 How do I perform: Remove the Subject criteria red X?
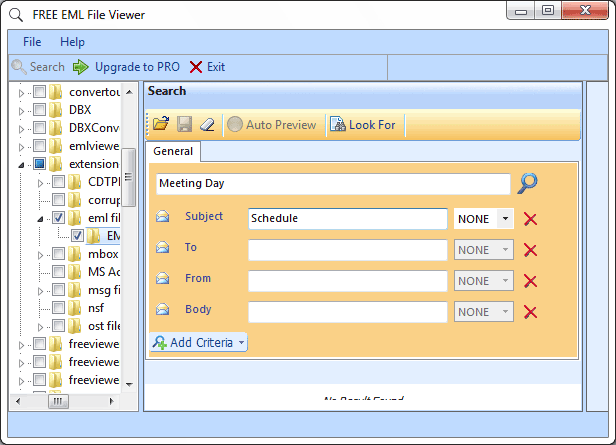click(530, 219)
